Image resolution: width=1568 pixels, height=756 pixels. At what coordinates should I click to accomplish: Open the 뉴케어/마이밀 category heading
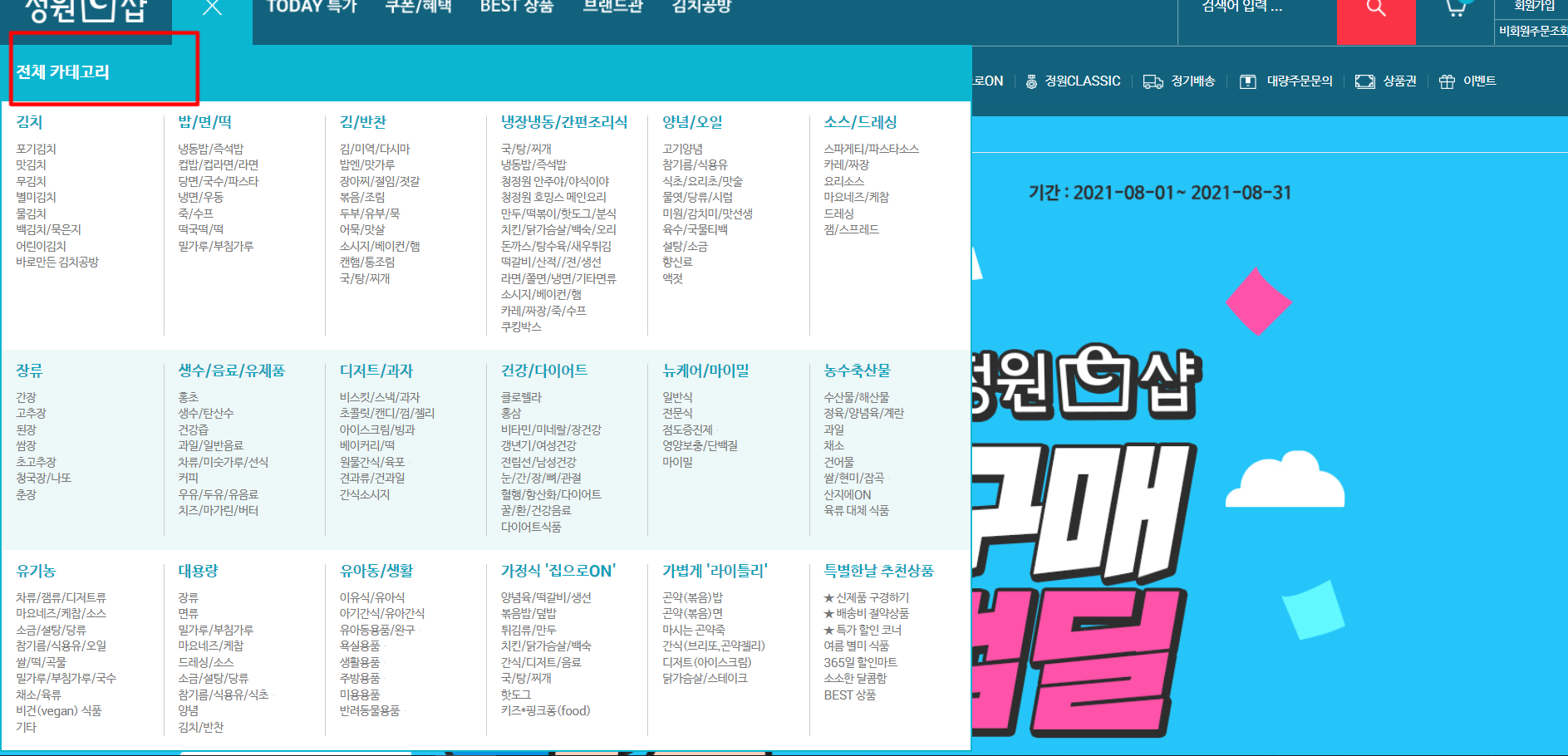[705, 371]
